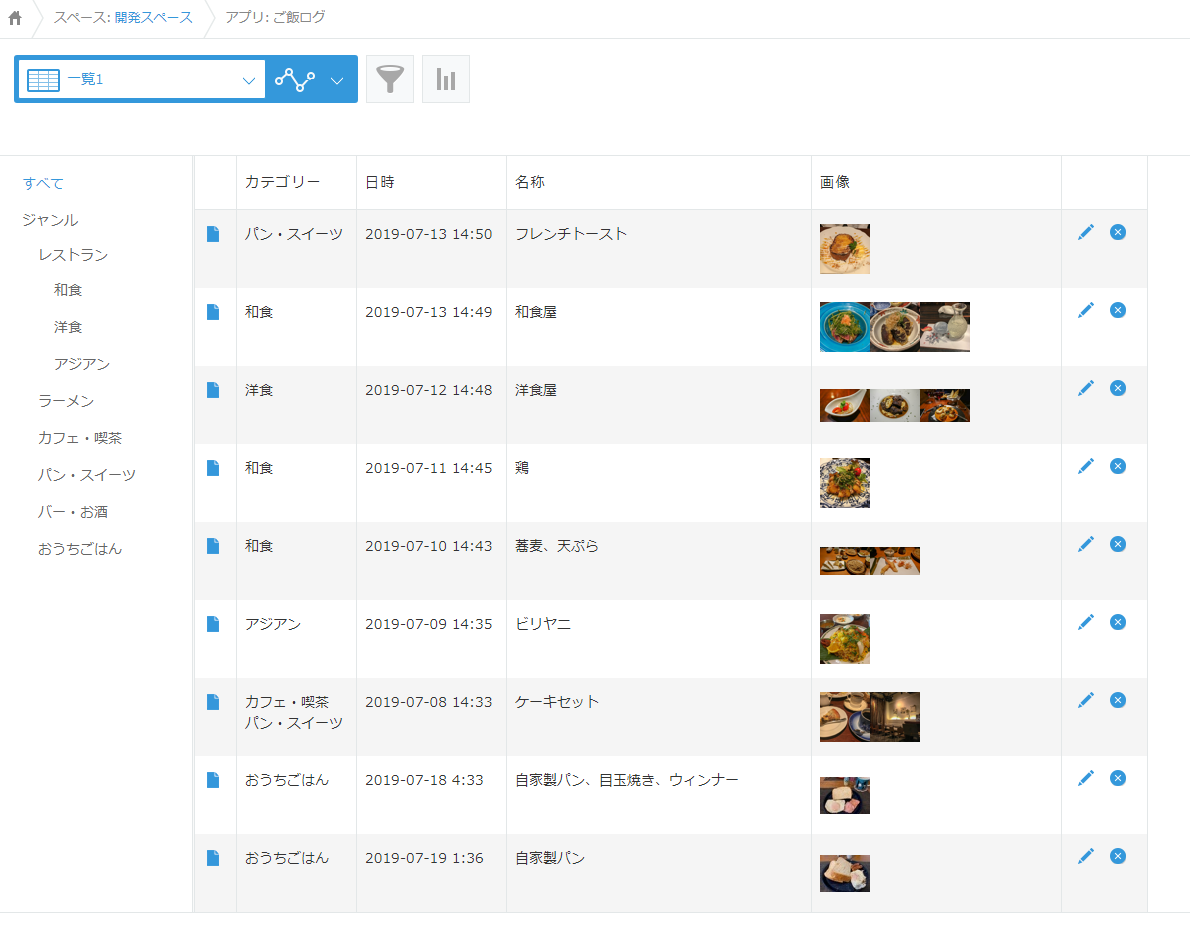Filter by バー・お酒 category
The height and width of the screenshot is (926, 1190).
[73, 512]
